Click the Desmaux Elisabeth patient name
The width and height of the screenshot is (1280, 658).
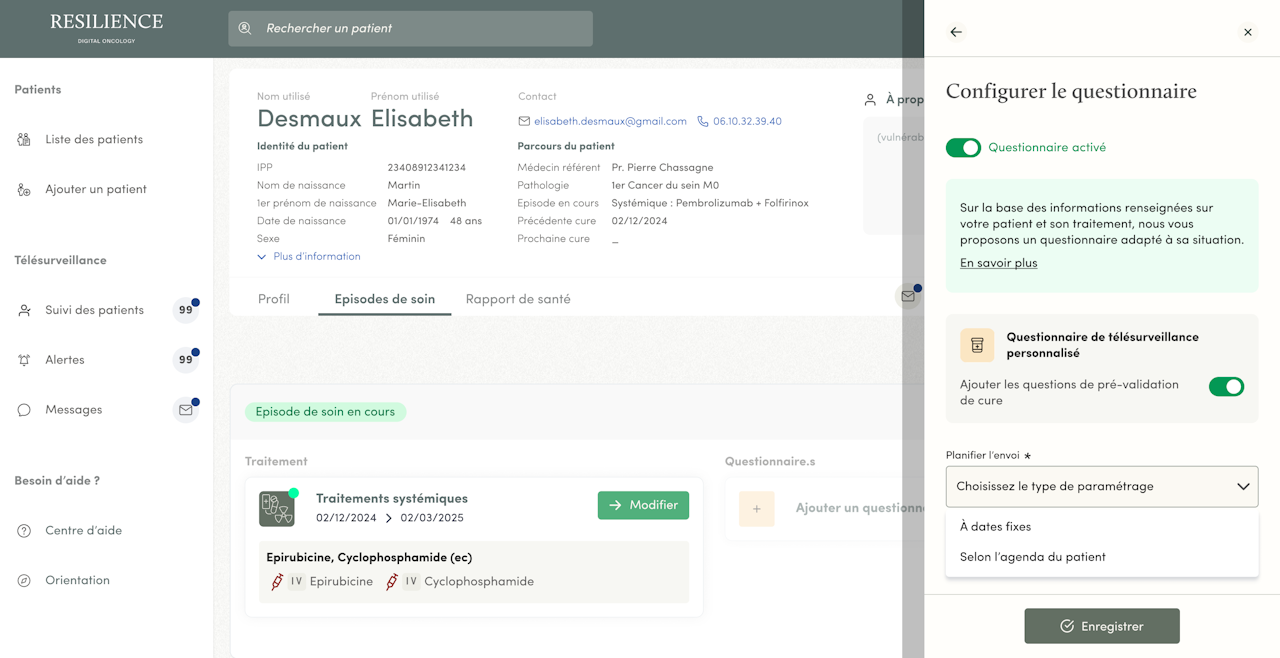(x=365, y=119)
